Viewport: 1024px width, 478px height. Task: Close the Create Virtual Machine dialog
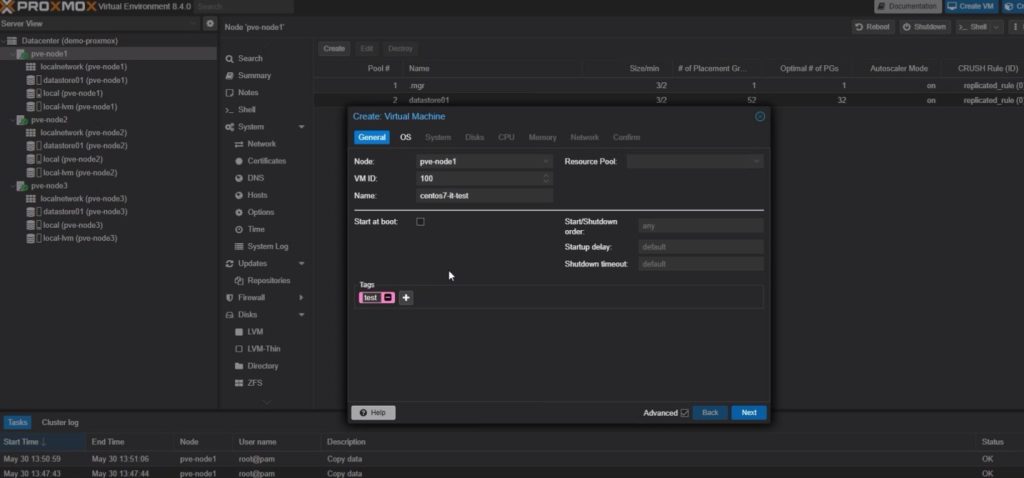760,116
